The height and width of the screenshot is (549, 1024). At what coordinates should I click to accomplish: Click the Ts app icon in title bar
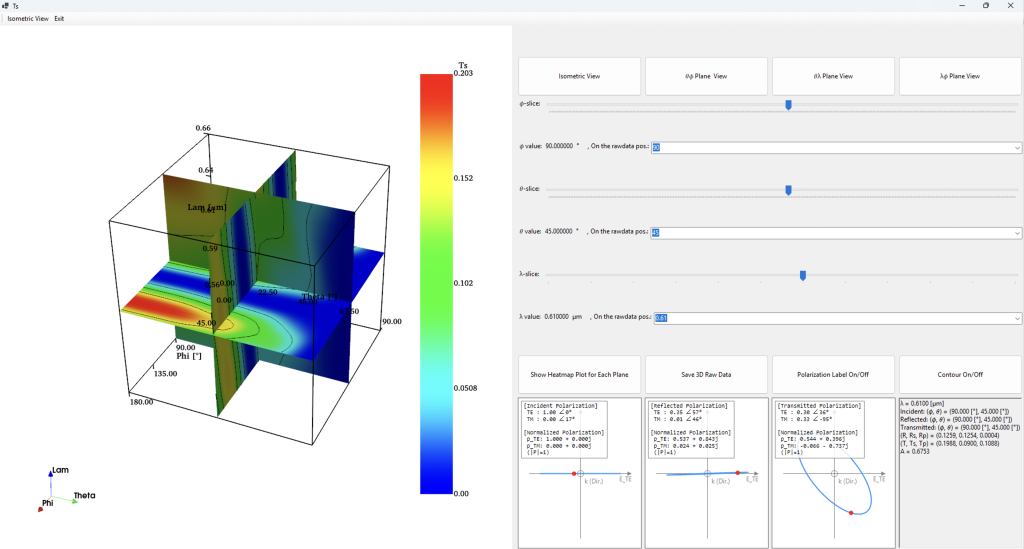click(x=6, y=6)
